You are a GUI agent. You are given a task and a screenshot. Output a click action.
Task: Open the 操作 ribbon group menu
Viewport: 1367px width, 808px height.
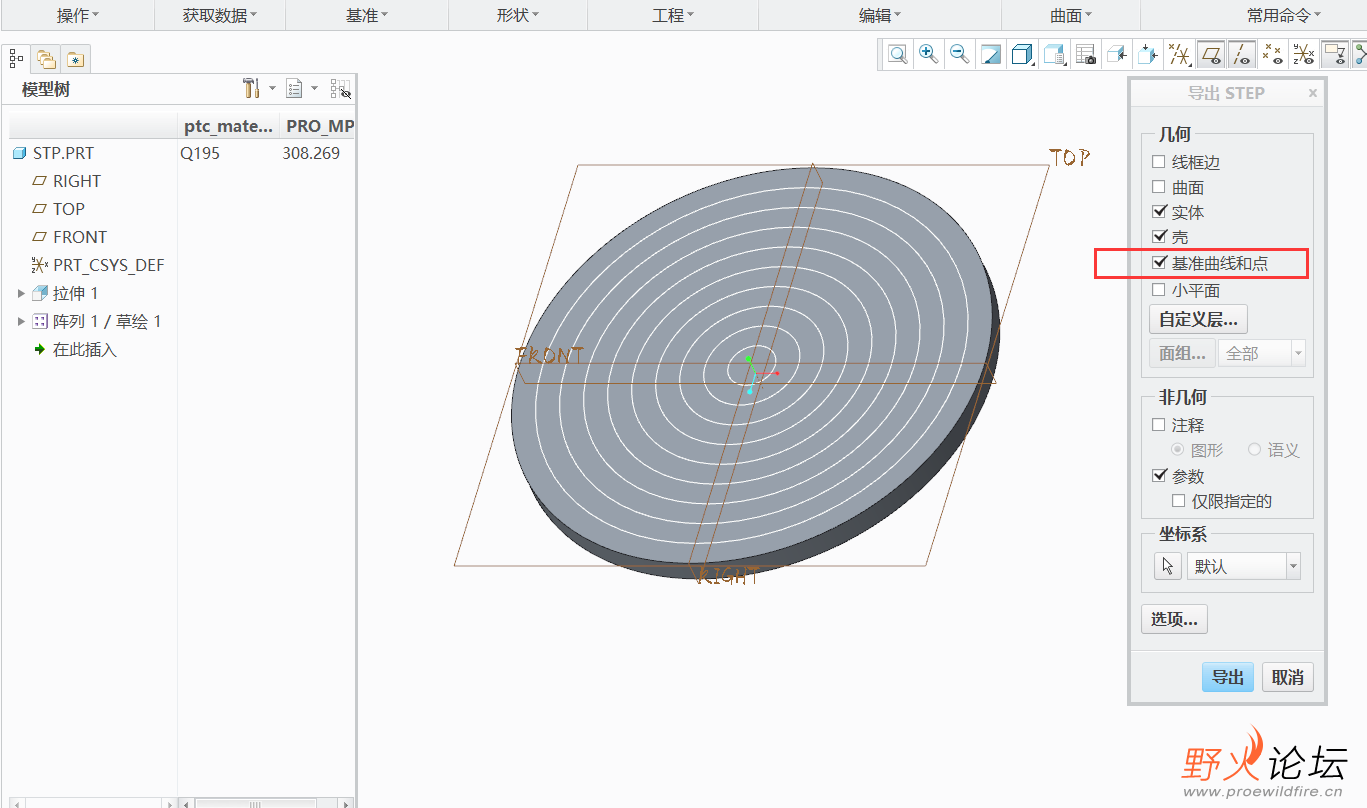pyautogui.click(x=78, y=15)
